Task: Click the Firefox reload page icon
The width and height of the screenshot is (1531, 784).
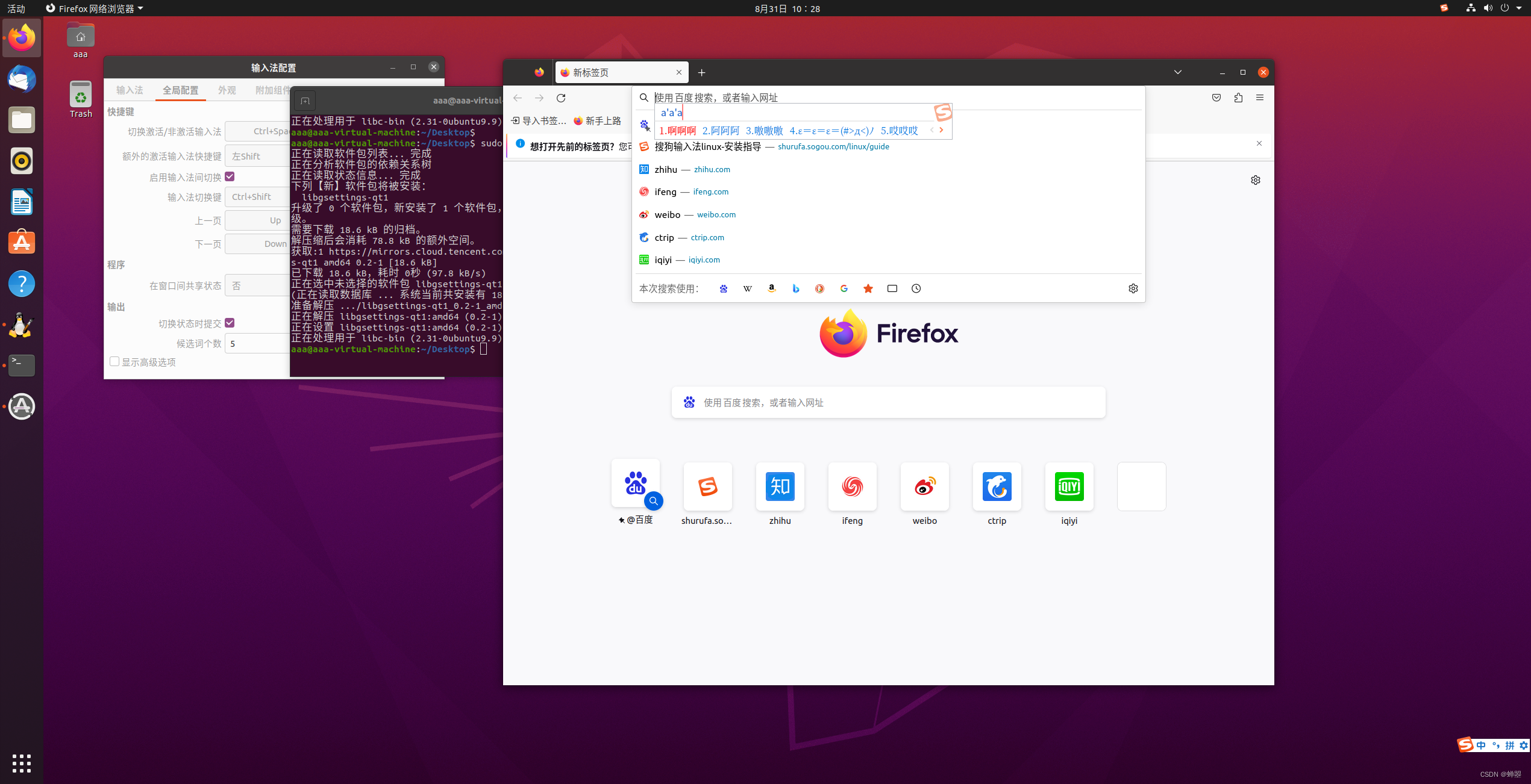Action: (561, 98)
